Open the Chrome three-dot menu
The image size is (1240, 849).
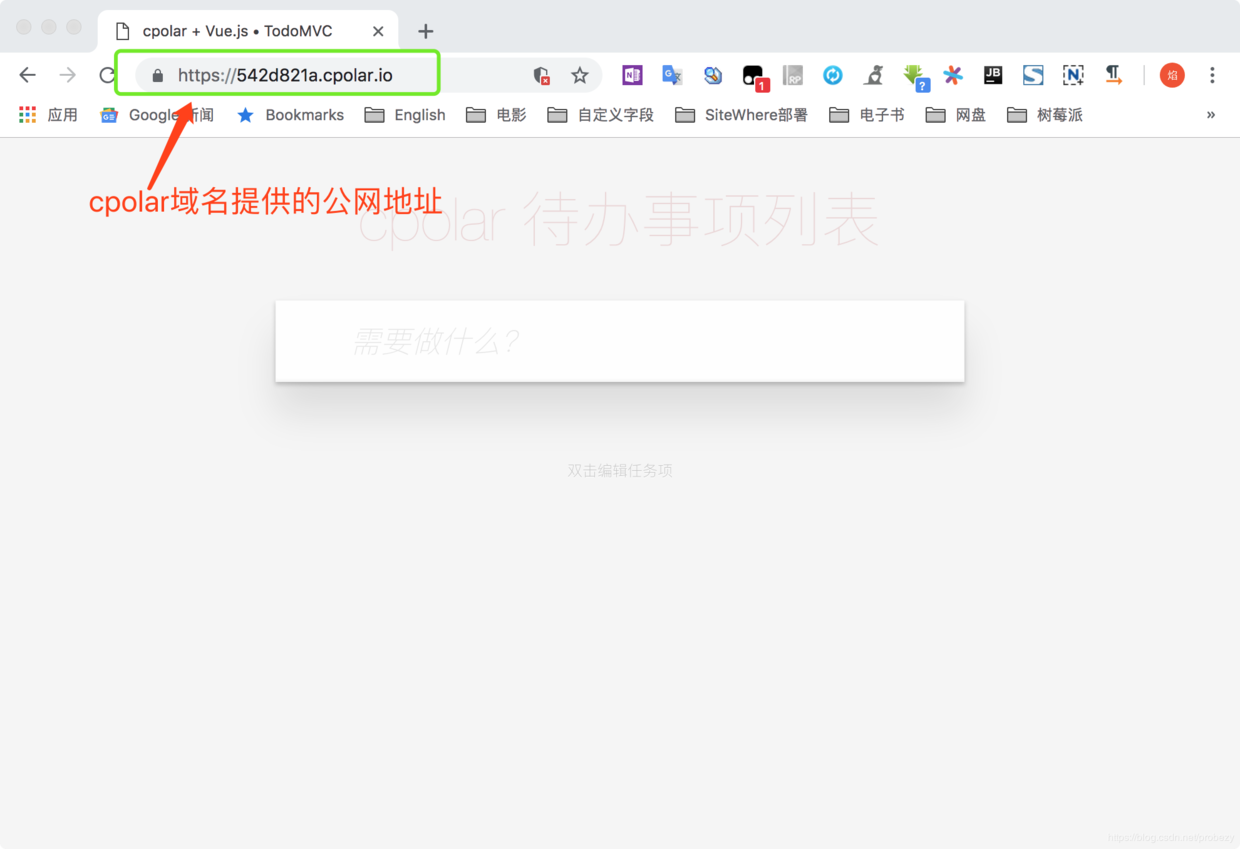pos(1212,75)
